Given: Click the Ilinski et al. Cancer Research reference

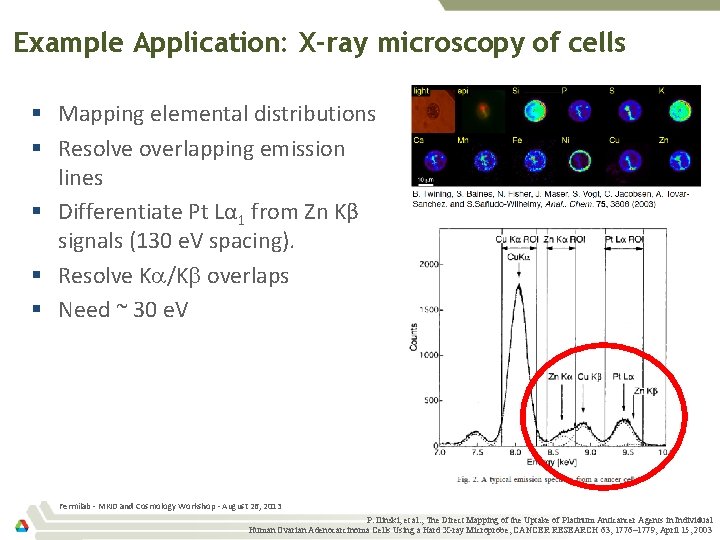Looking at the screenshot, I should 481,525.
